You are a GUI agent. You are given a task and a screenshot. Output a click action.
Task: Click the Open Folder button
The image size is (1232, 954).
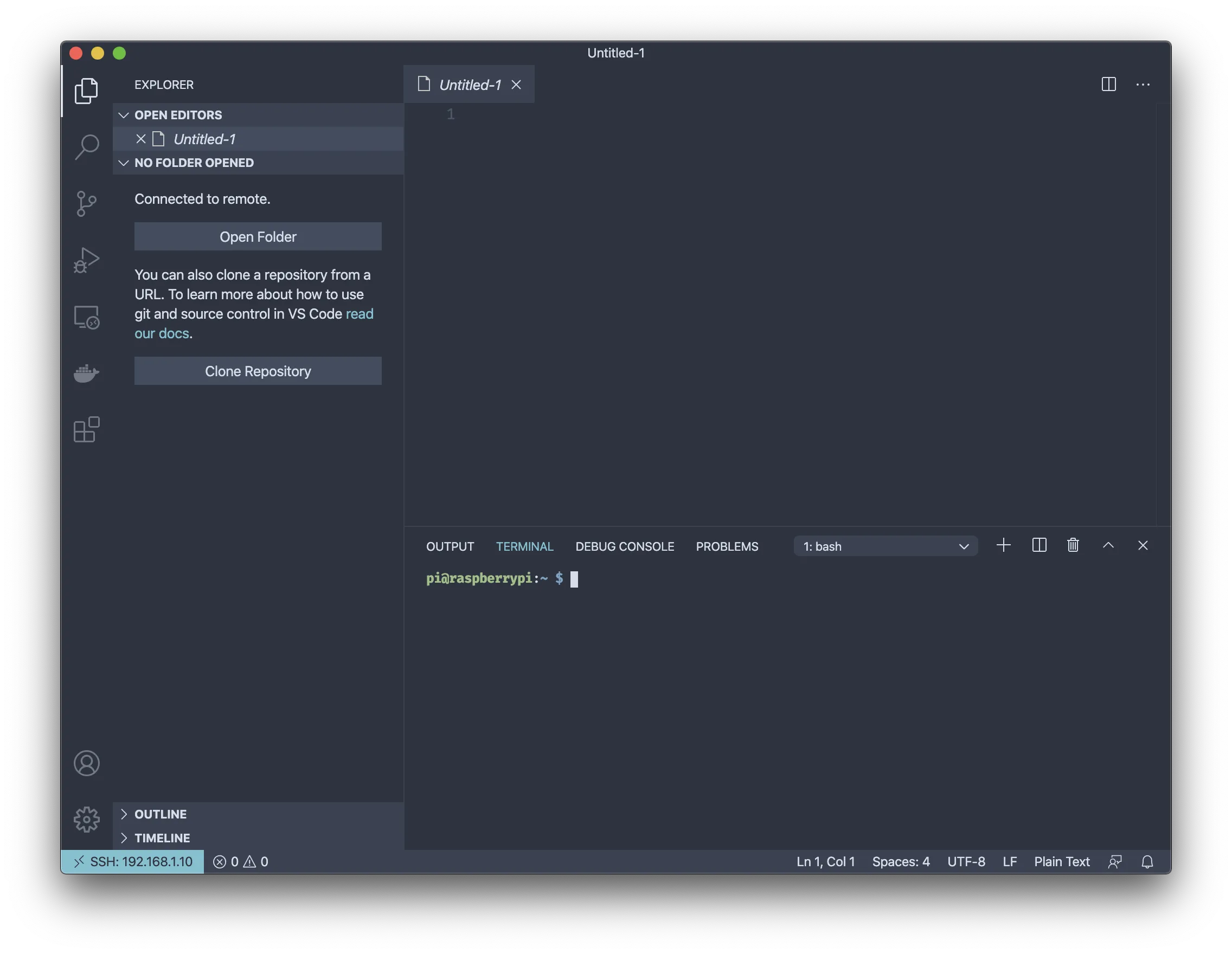pos(258,236)
